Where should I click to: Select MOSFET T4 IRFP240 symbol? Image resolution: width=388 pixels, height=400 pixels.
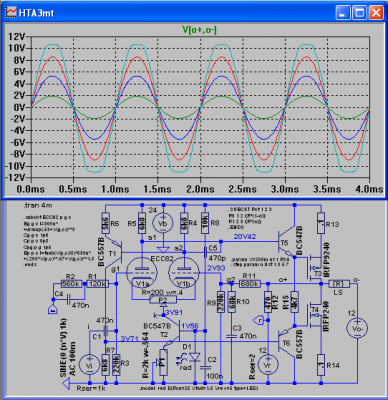pos(314,314)
